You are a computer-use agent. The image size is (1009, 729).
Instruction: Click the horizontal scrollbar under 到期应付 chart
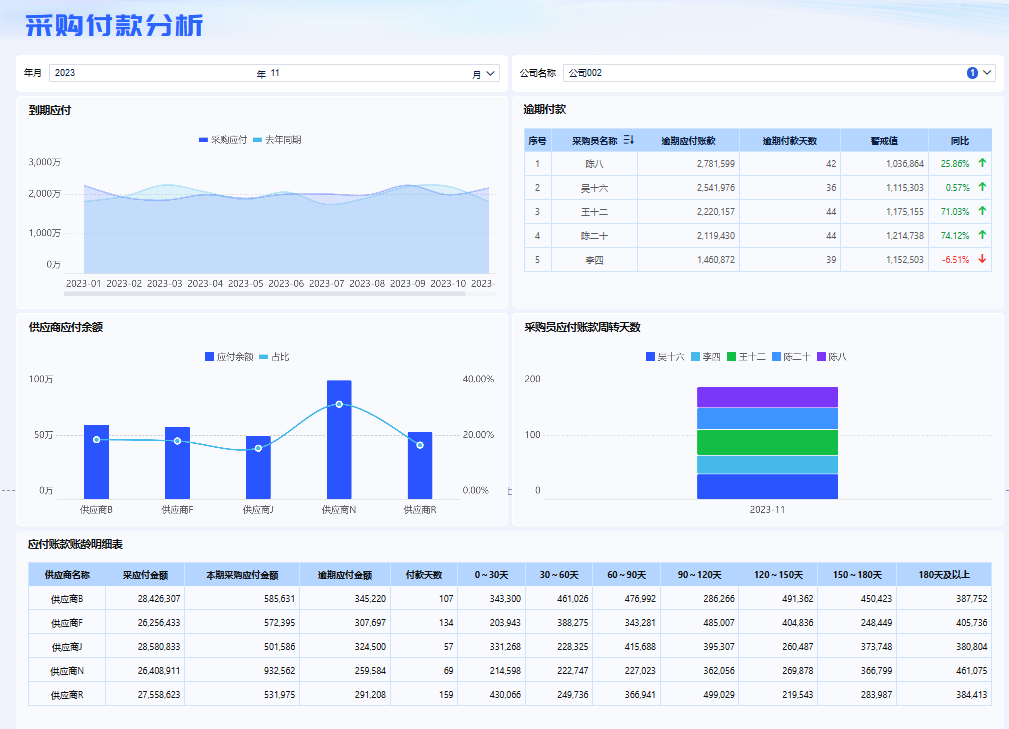click(264, 294)
